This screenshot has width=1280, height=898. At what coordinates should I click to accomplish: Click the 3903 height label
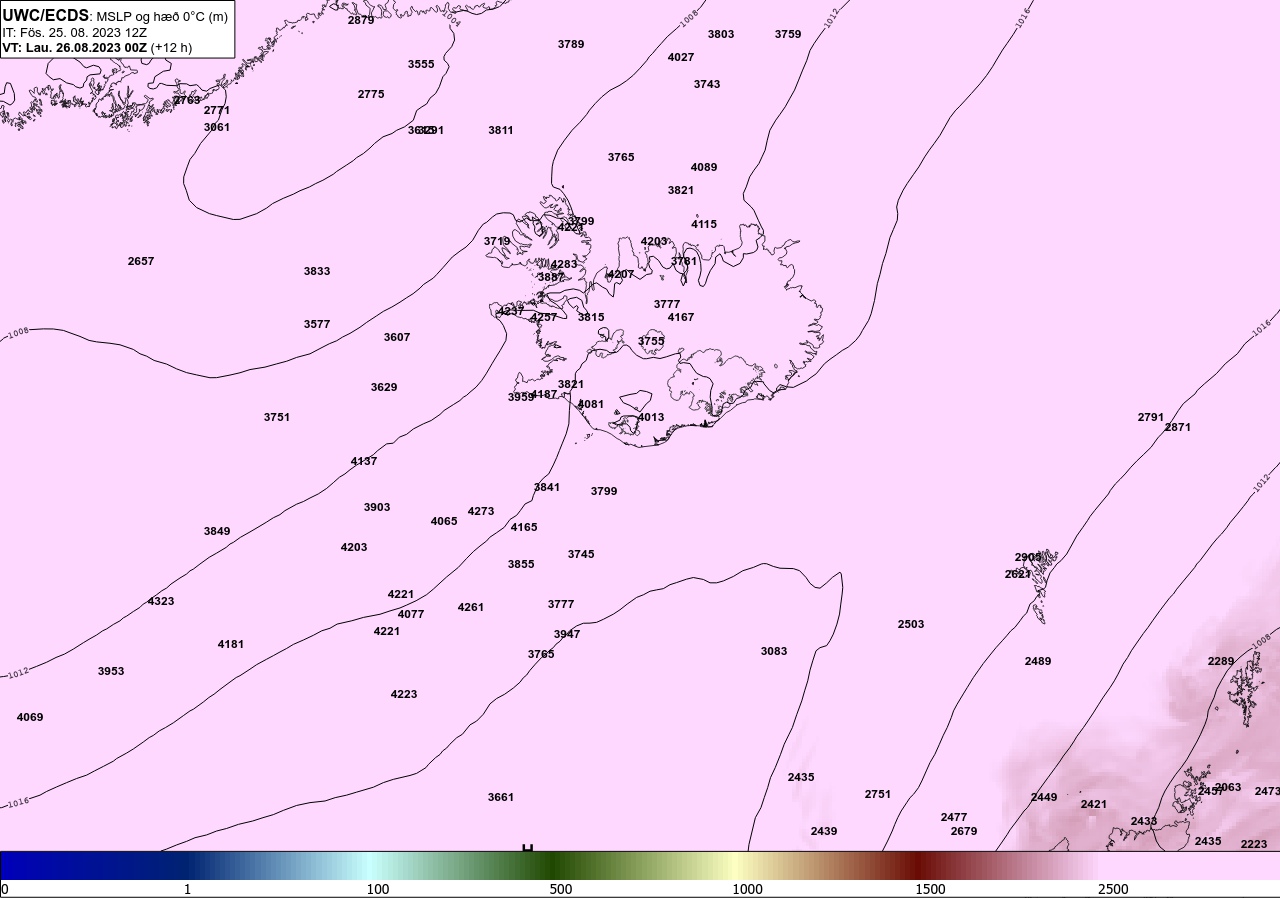pyautogui.click(x=377, y=507)
